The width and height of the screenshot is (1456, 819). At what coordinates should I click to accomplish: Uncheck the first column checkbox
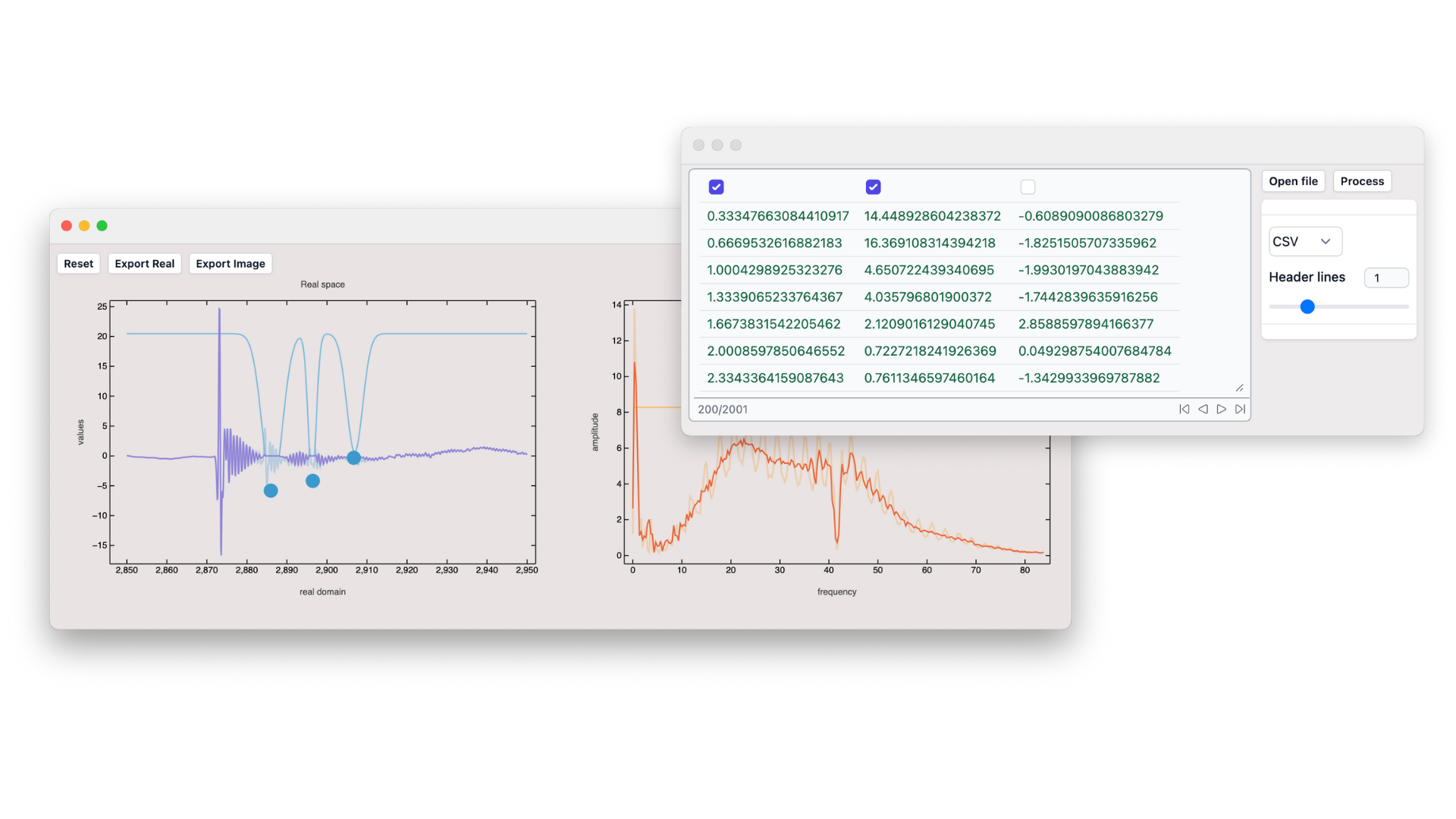(716, 187)
